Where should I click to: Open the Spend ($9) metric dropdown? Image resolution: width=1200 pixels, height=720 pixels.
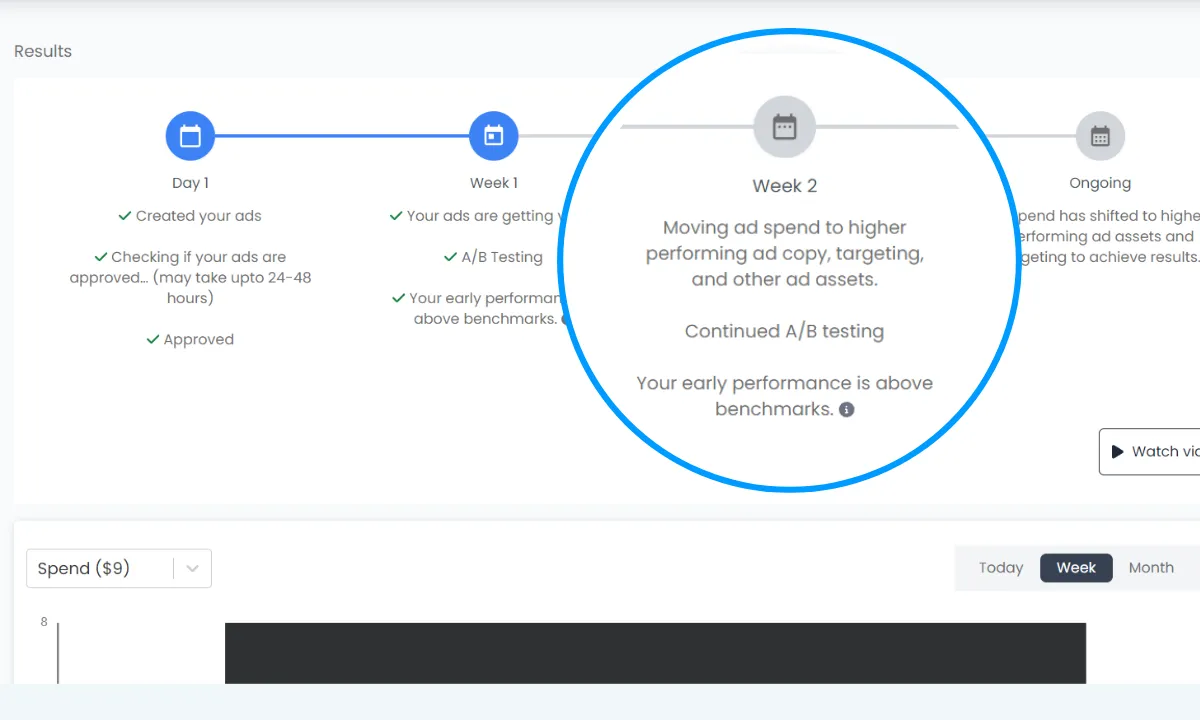(x=119, y=568)
